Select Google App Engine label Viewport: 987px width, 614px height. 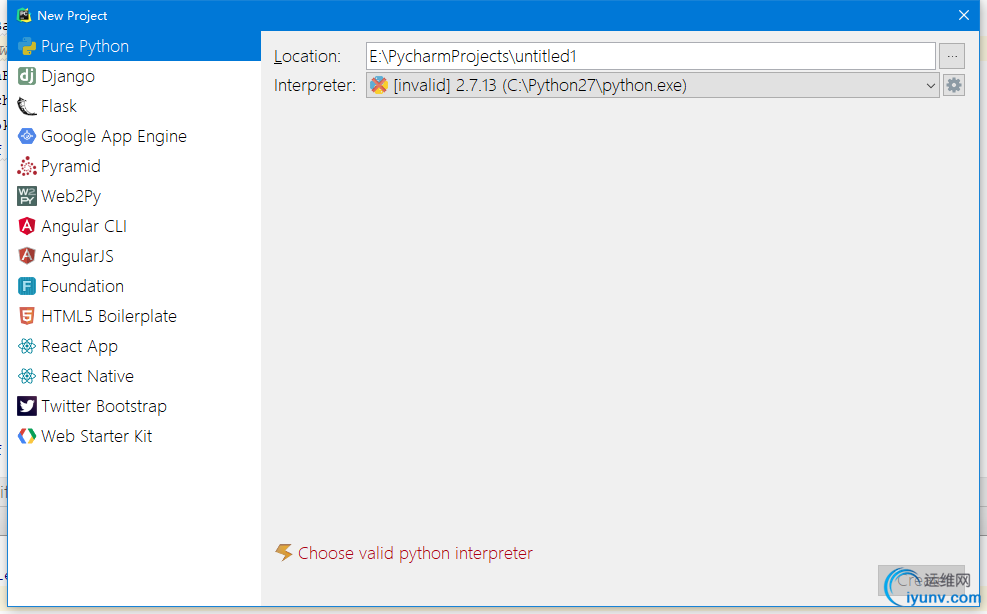pos(114,137)
